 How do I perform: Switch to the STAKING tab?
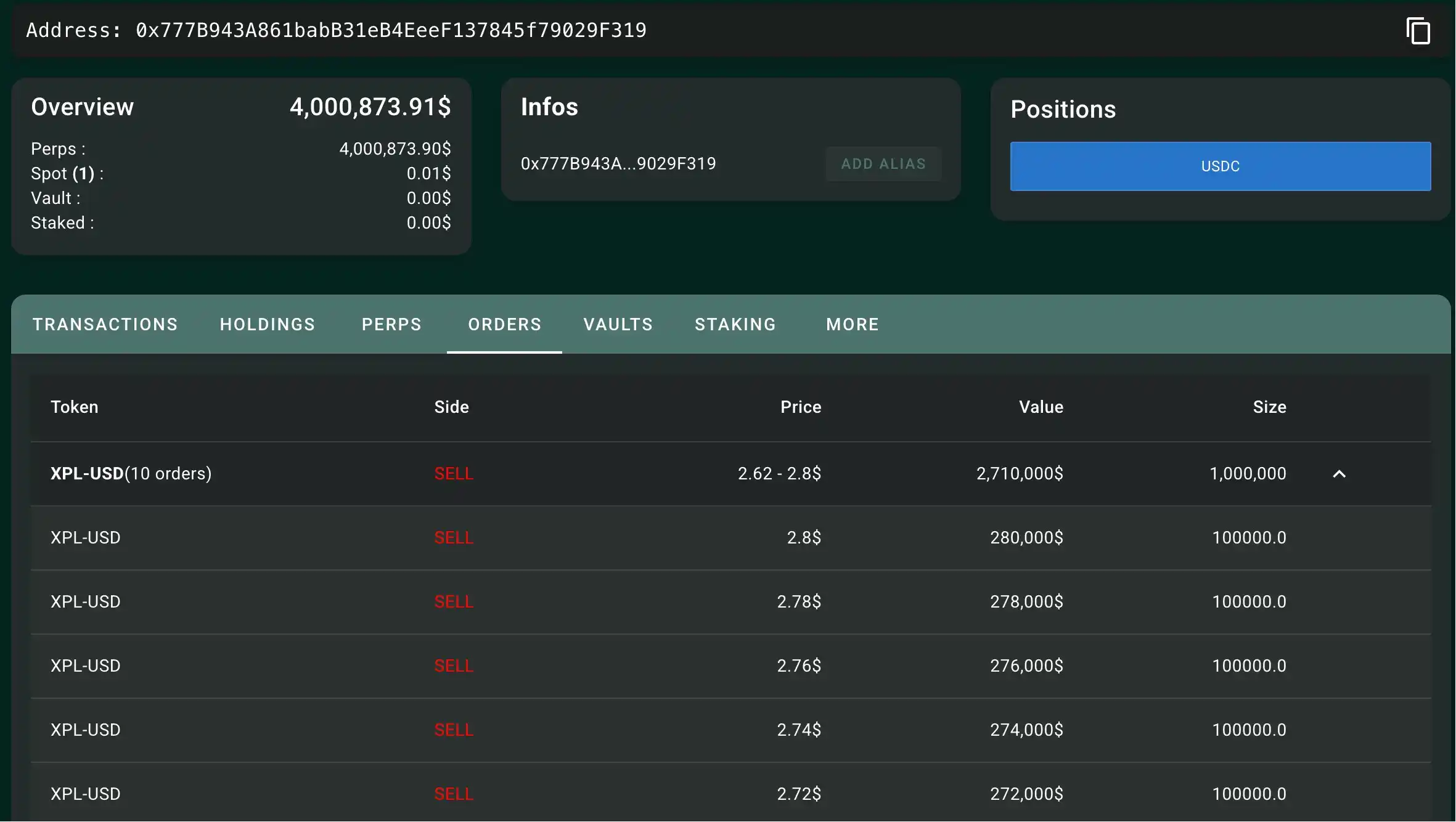[x=735, y=325]
